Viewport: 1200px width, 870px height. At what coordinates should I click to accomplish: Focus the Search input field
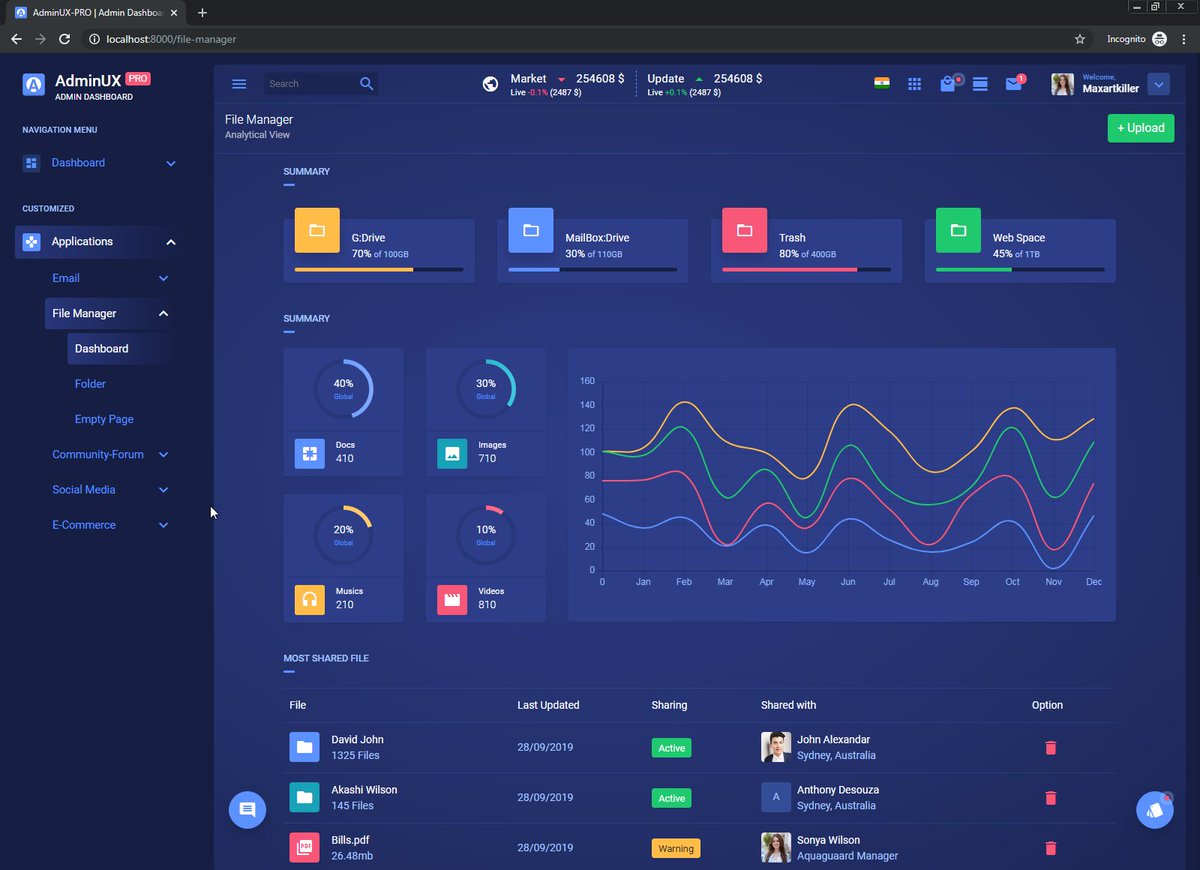(310, 84)
